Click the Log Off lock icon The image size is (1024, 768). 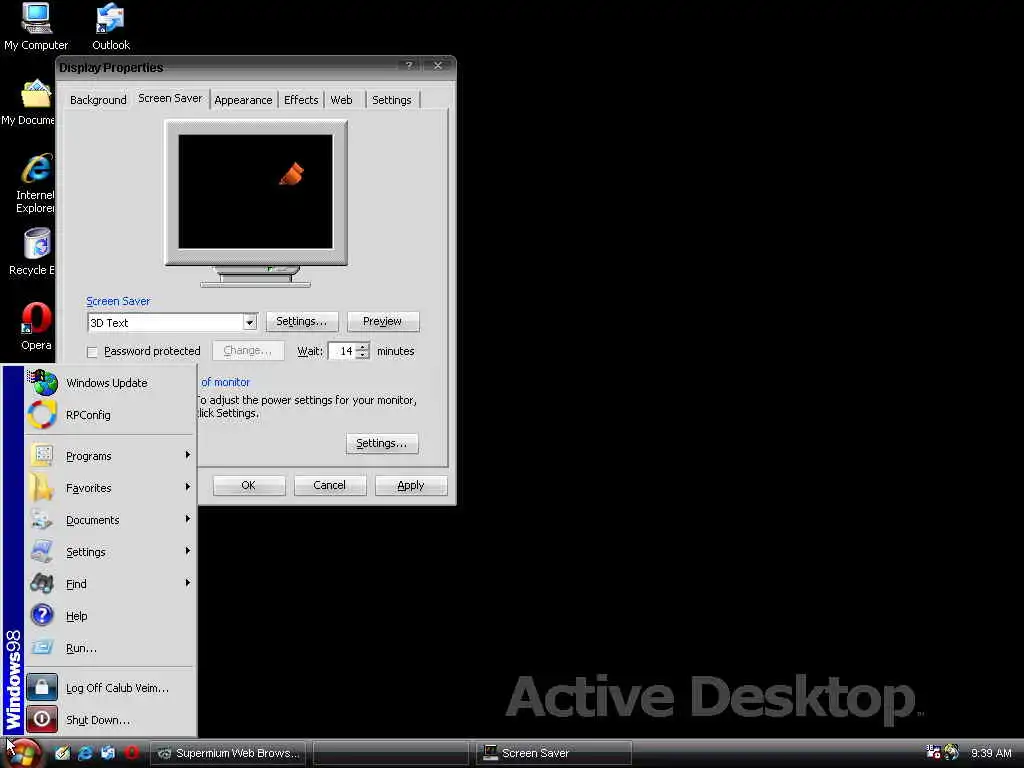pos(42,687)
